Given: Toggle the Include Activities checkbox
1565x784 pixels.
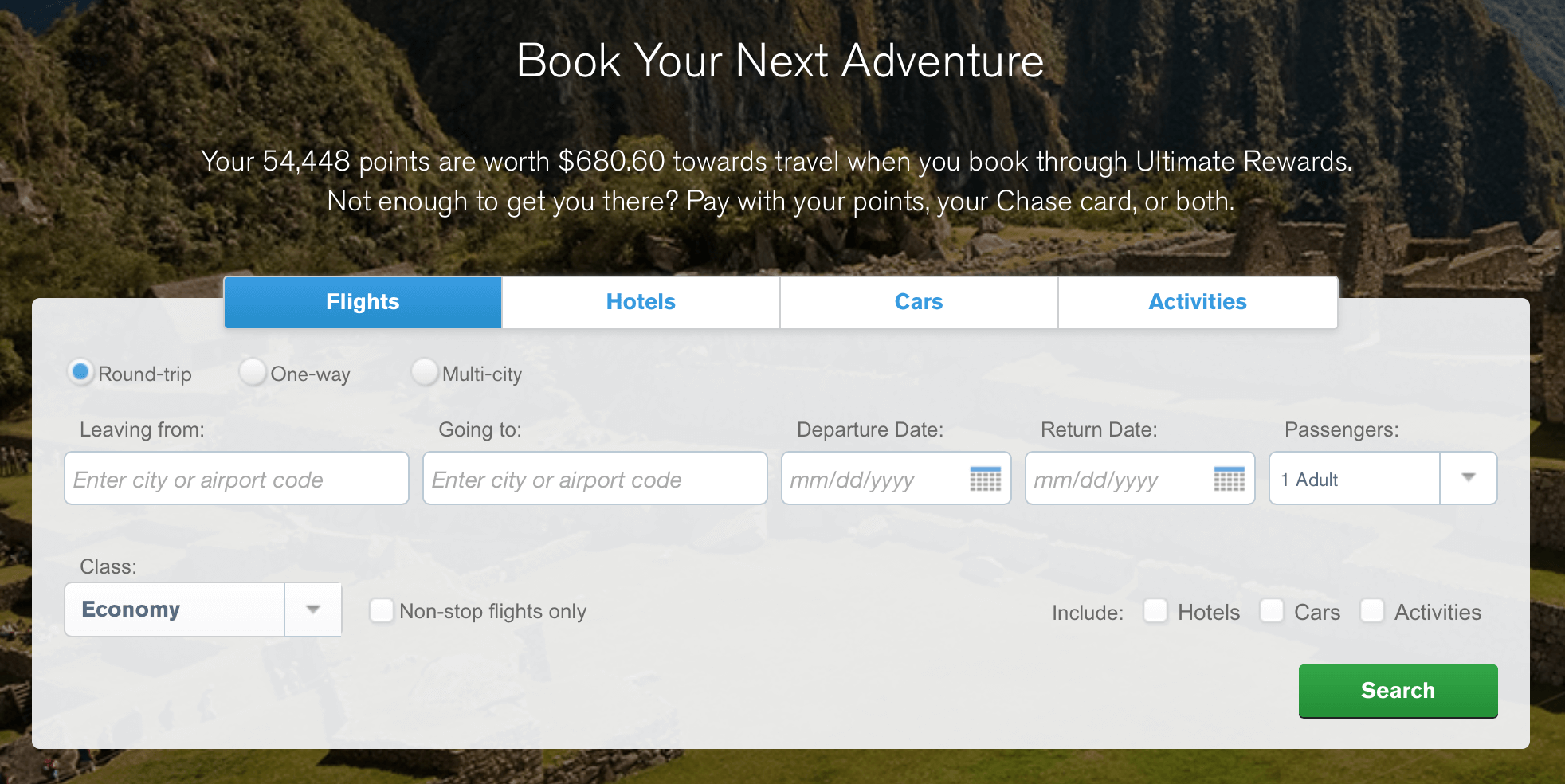Looking at the screenshot, I should [1372, 611].
